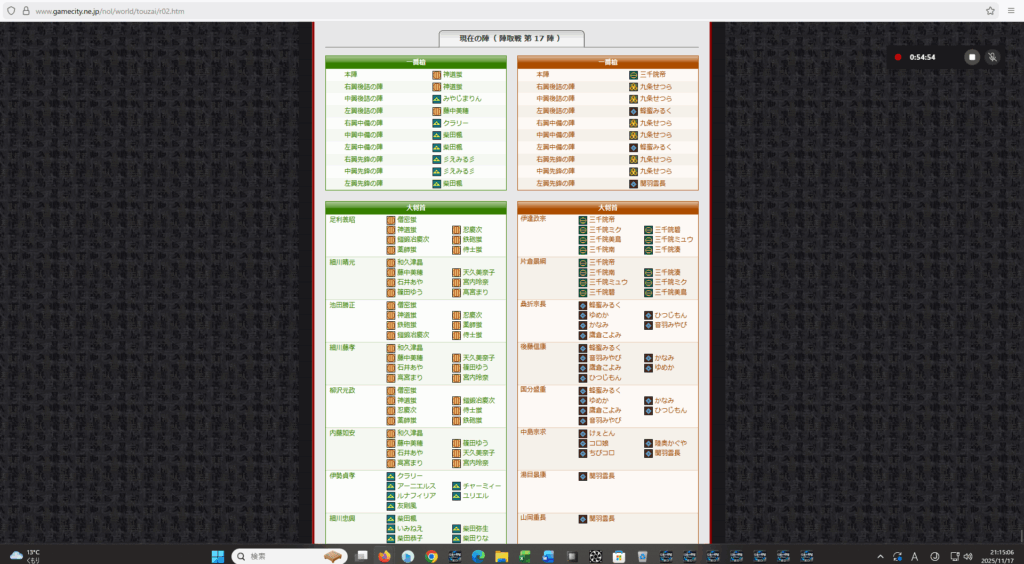Toggle the microphone mute in the recorder
Viewport: 1024px width, 564px height.
click(x=992, y=57)
